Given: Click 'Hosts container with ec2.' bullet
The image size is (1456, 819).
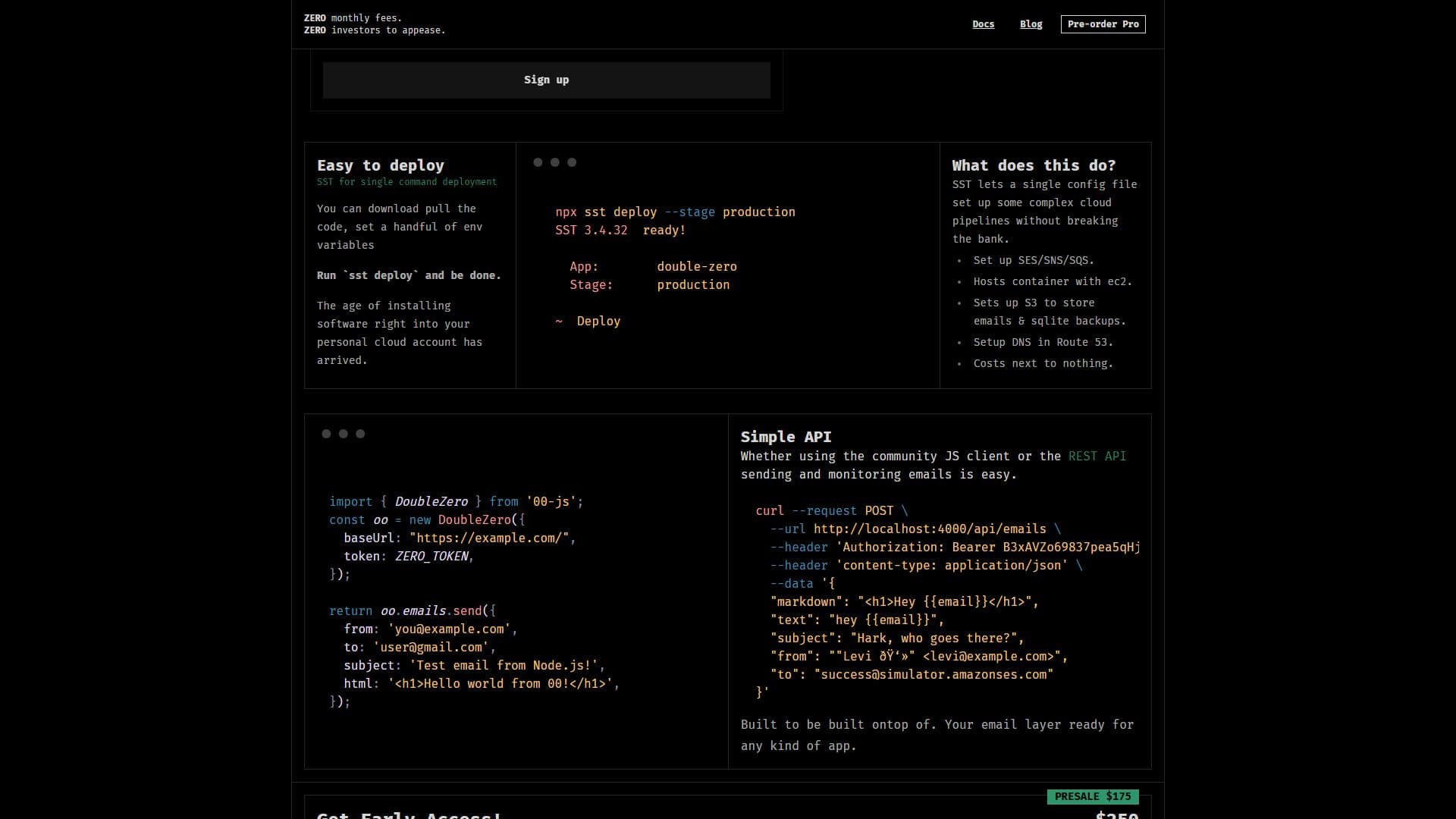Looking at the screenshot, I should pyautogui.click(x=1053, y=281).
